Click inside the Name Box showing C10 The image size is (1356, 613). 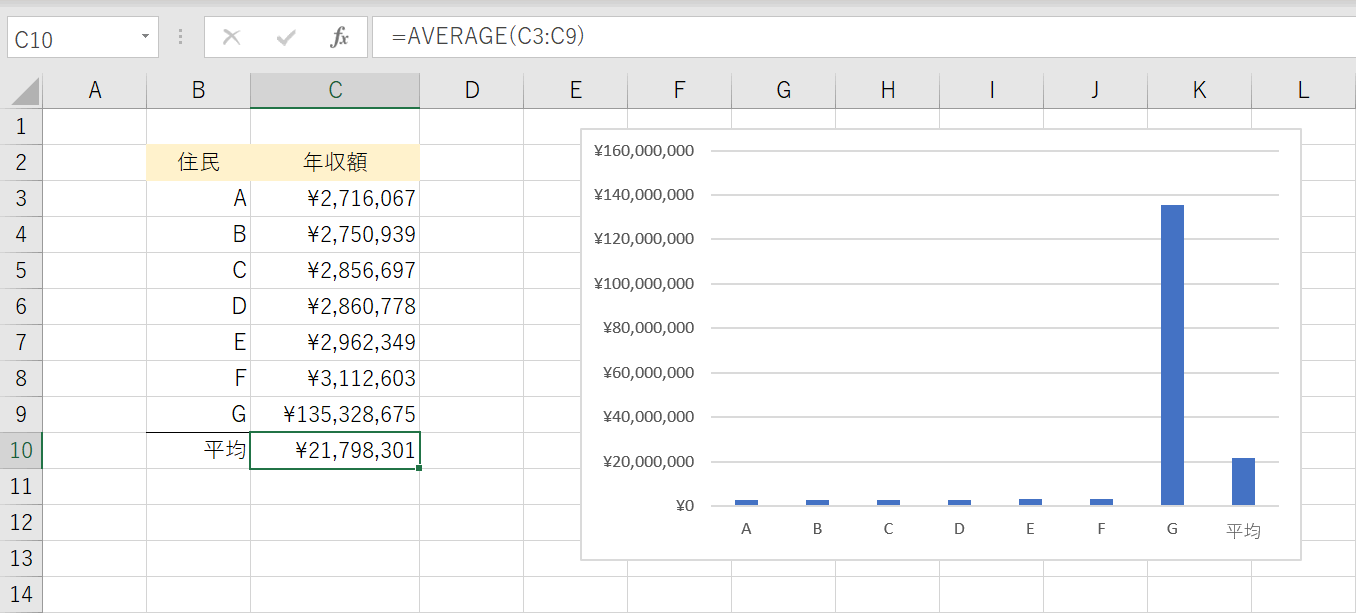point(70,39)
